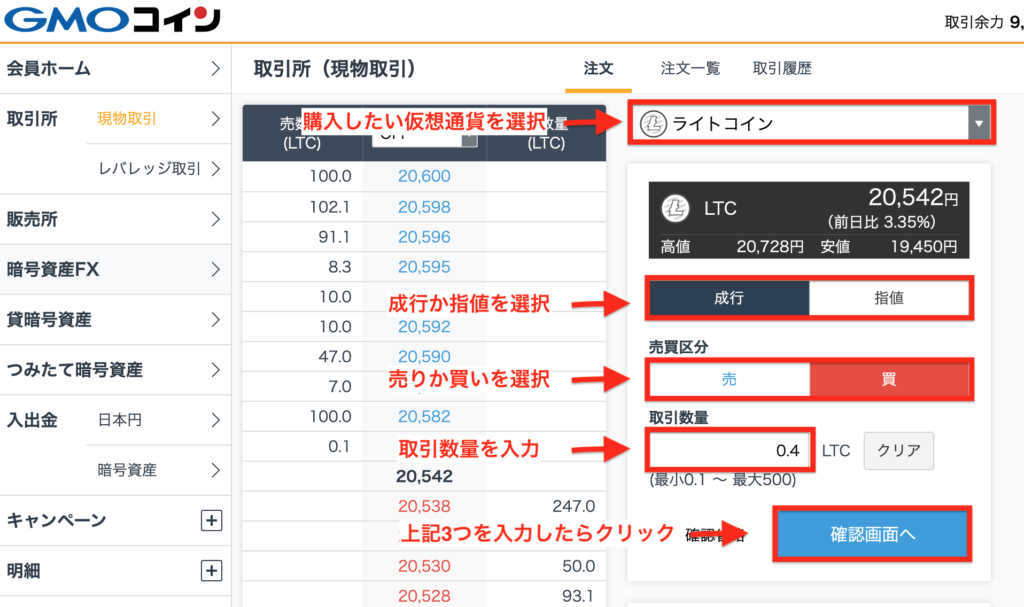This screenshot has width=1024, height=607.
Task: Click the 取引数量 input field showing 0.4
Action: tap(729, 450)
